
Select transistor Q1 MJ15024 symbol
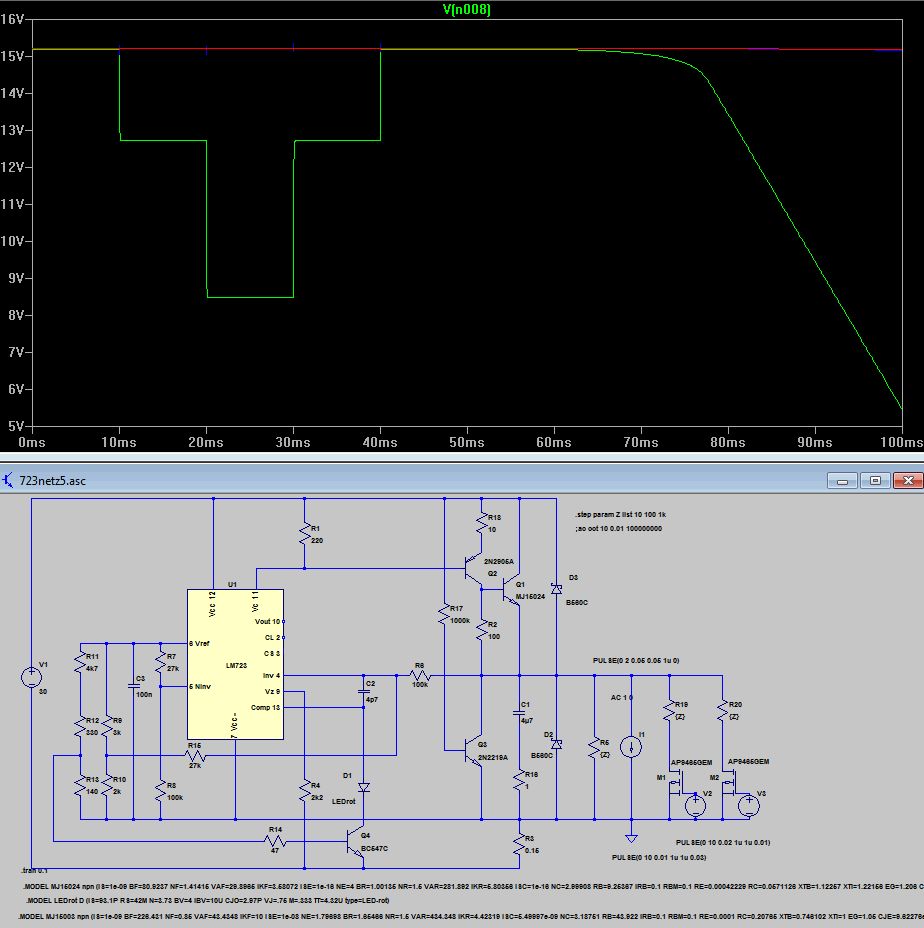click(x=511, y=590)
